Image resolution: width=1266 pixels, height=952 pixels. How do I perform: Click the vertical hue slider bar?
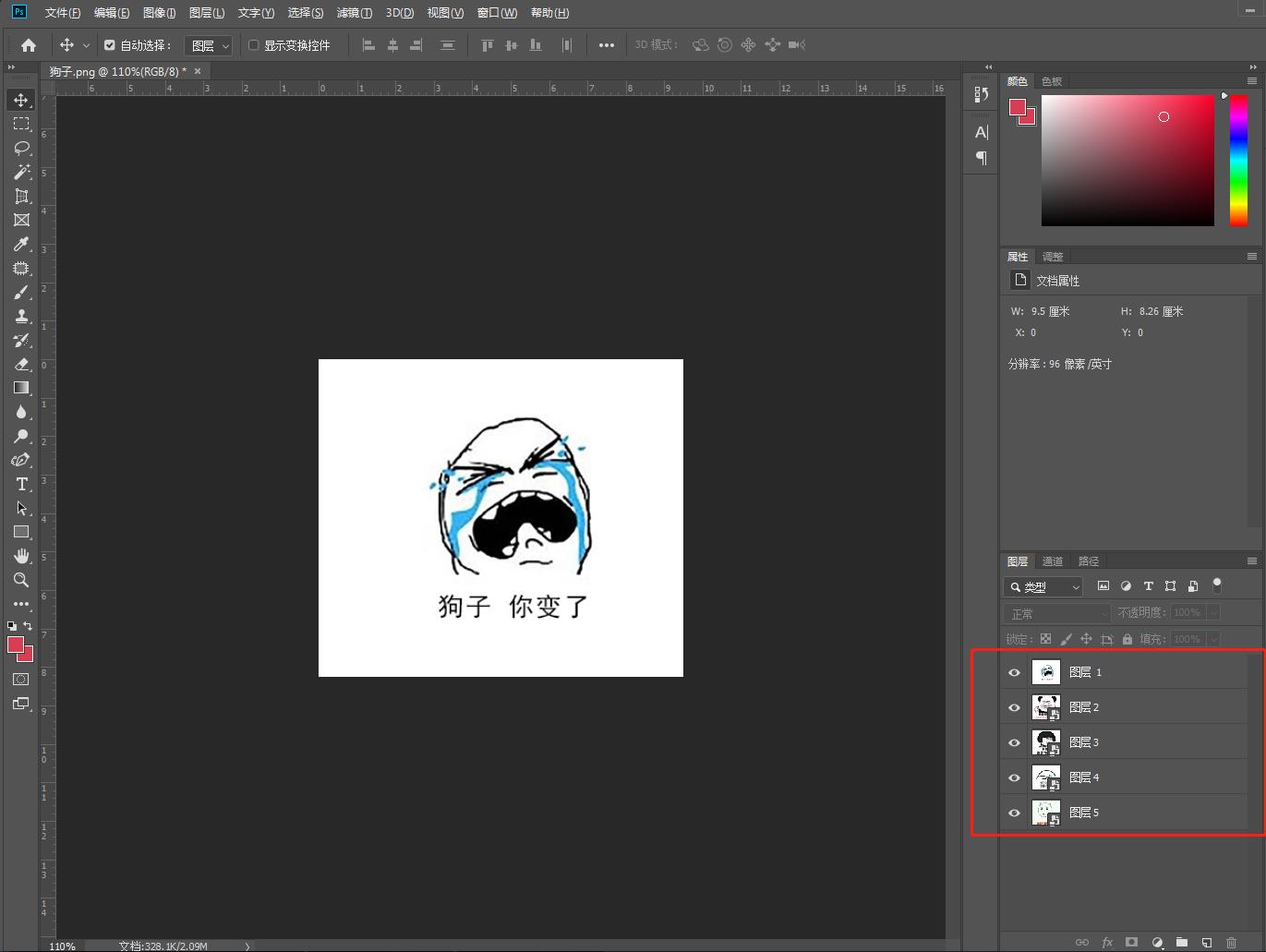click(1238, 159)
